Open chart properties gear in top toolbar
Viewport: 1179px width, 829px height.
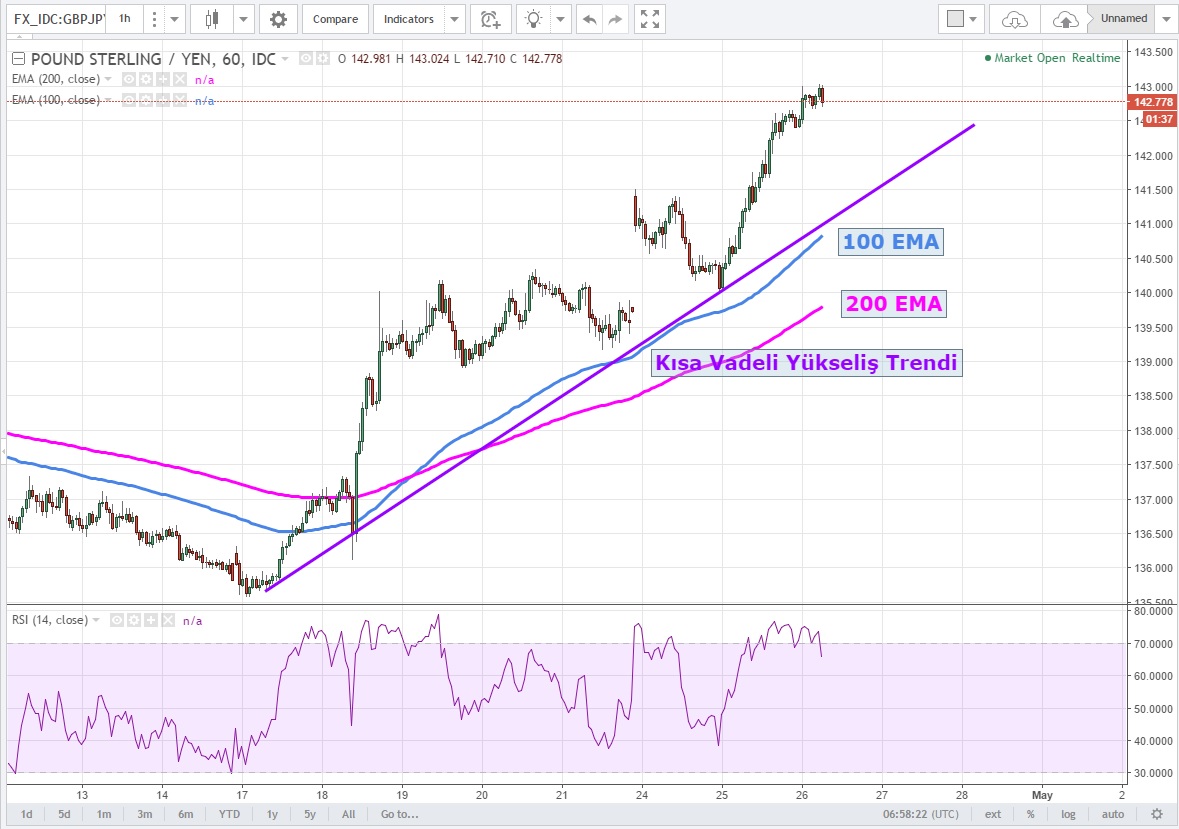(x=278, y=19)
